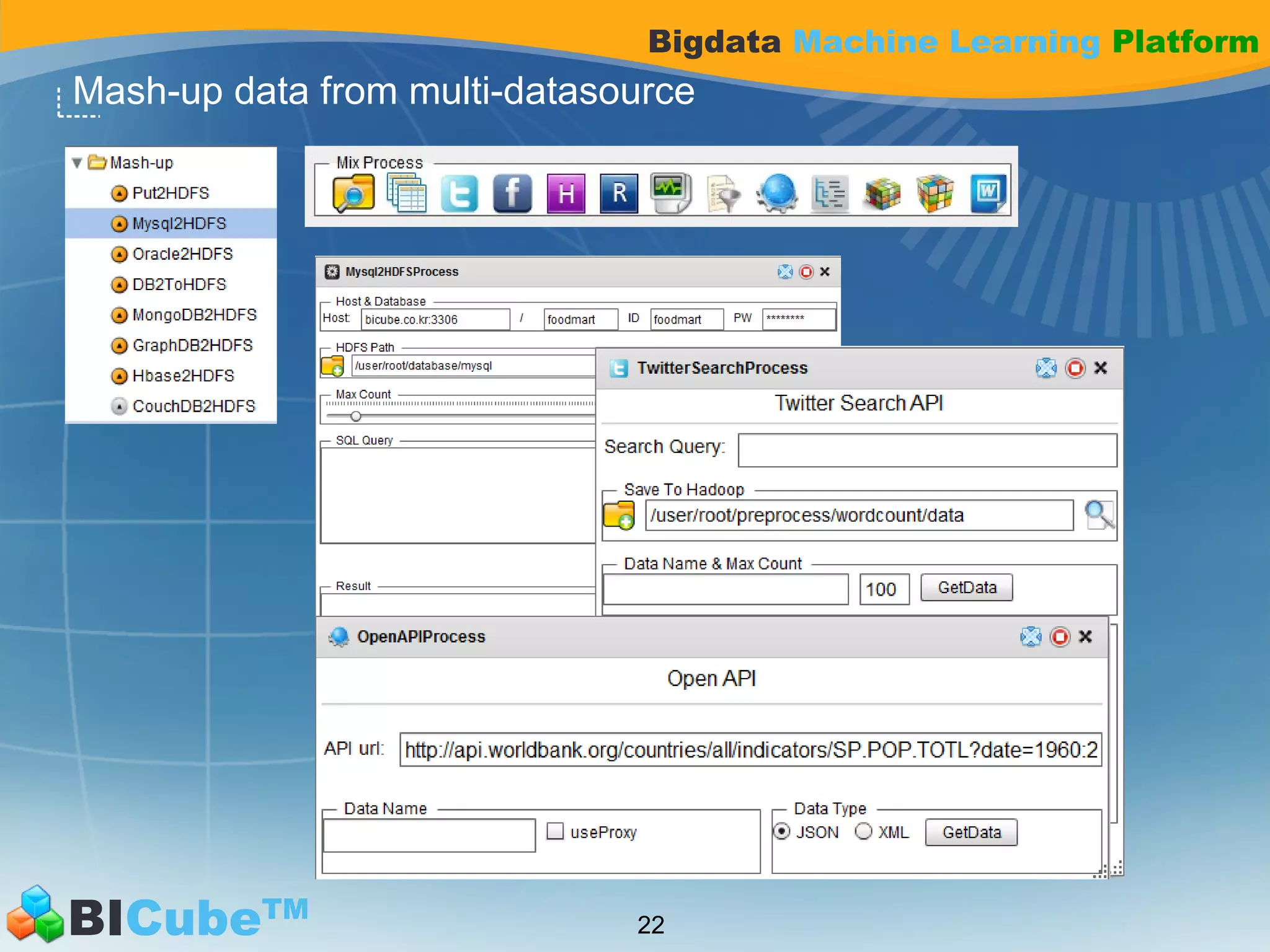Select the Twitter icon in Mix Process toolbar

[x=460, y=193]
